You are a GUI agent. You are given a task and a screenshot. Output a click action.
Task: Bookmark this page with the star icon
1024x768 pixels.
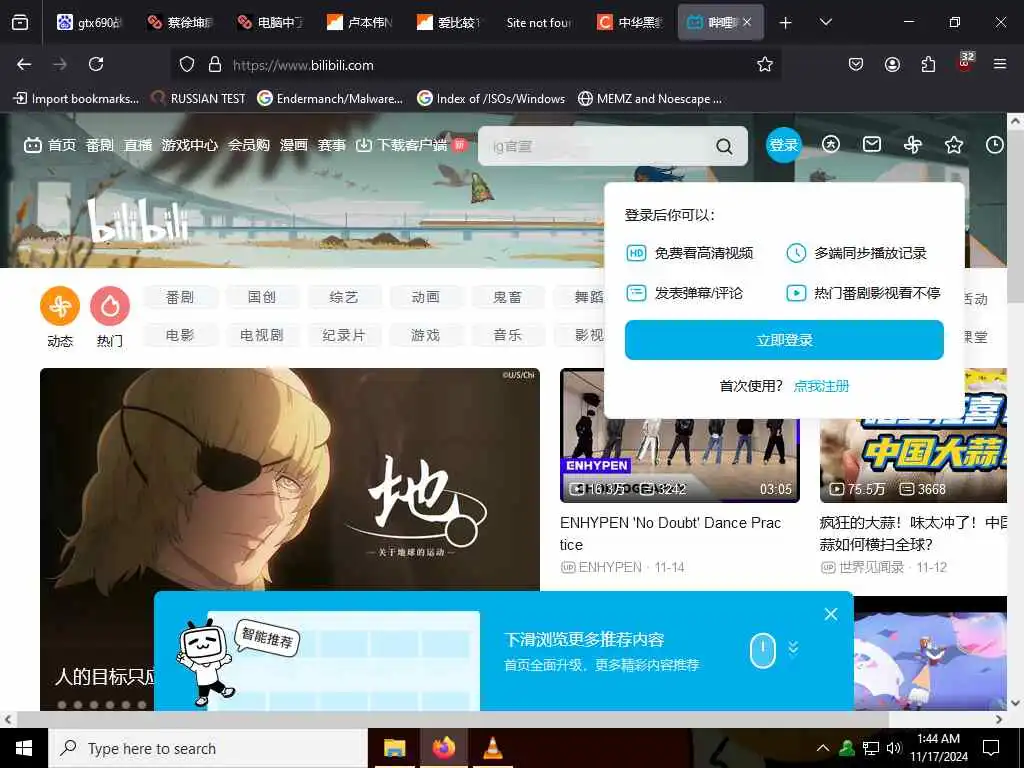(765, 64)
